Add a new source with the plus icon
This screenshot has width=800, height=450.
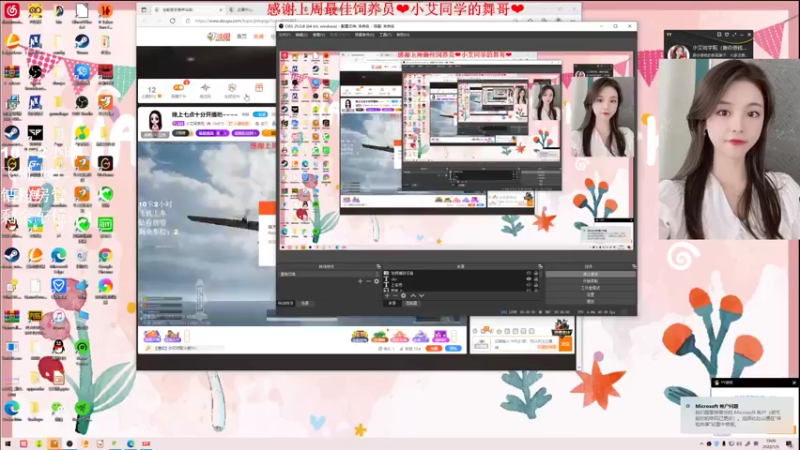387,295
